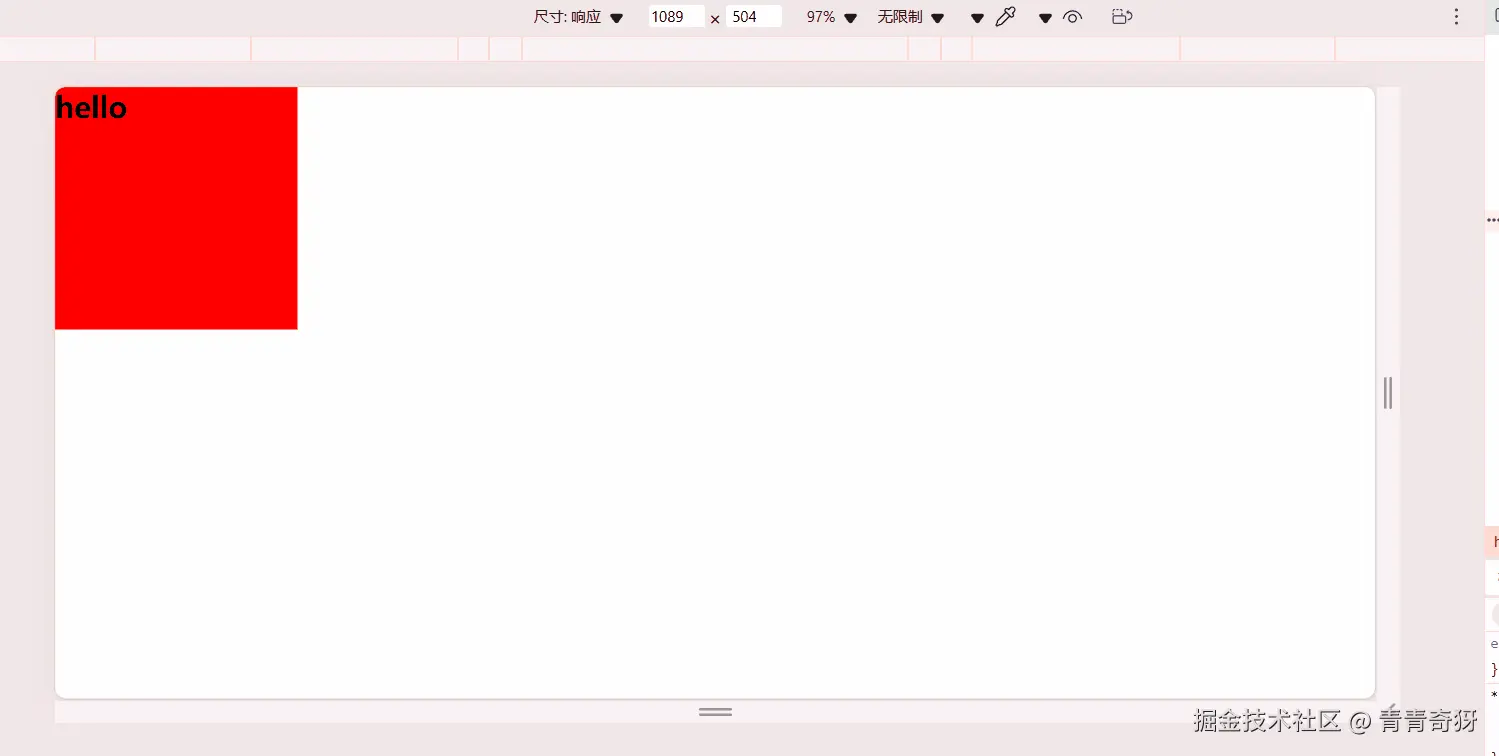Image resolution: width=1499 pixels, height=756 pixels.
Task: Click the horizontal resize handle below viewport
Action: click(715, 712)
